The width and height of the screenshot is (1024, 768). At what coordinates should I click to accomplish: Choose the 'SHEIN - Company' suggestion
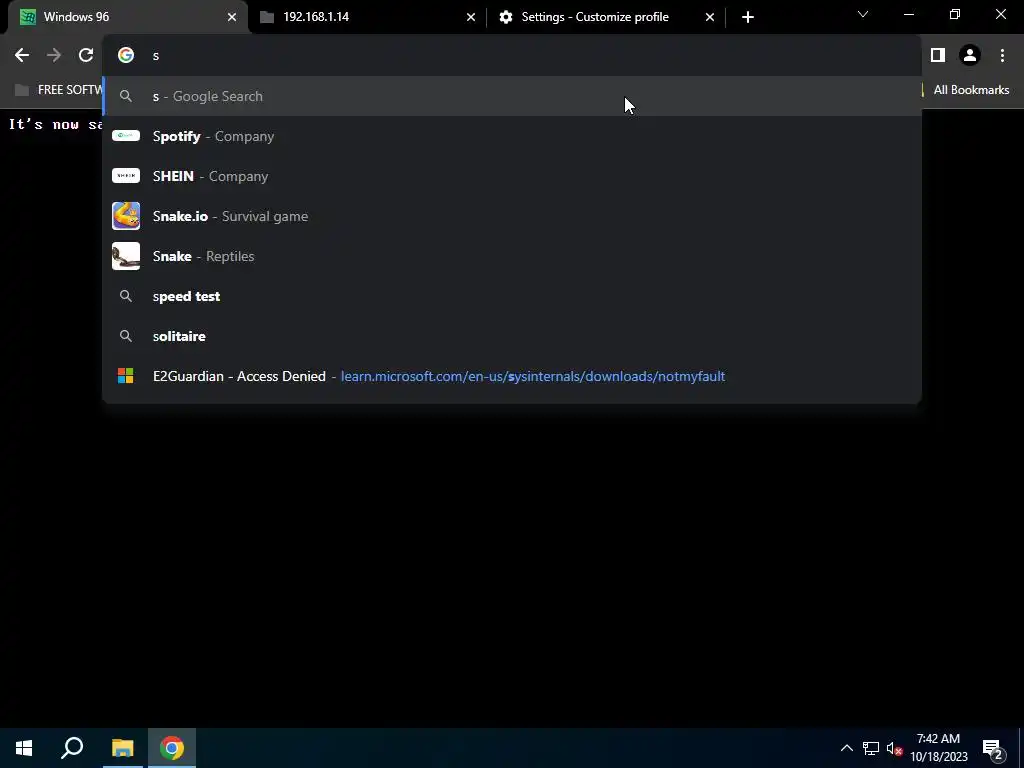pyautogui.click(x=512, y=176)
